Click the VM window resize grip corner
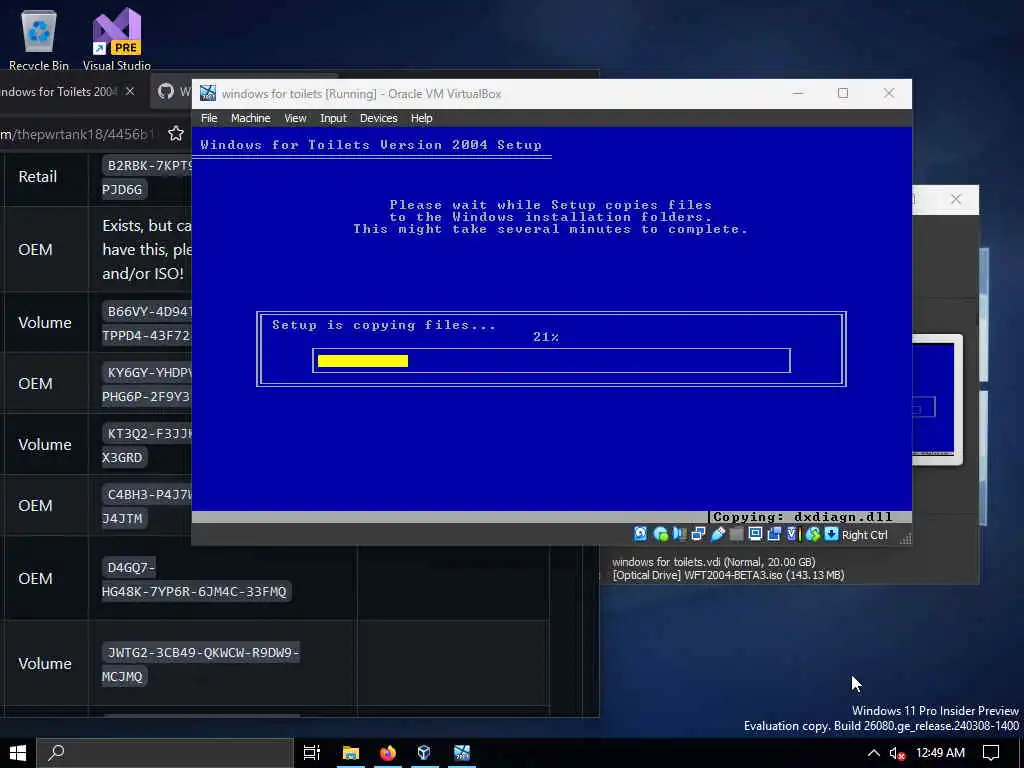1024x768 pixels. [905, 539]
